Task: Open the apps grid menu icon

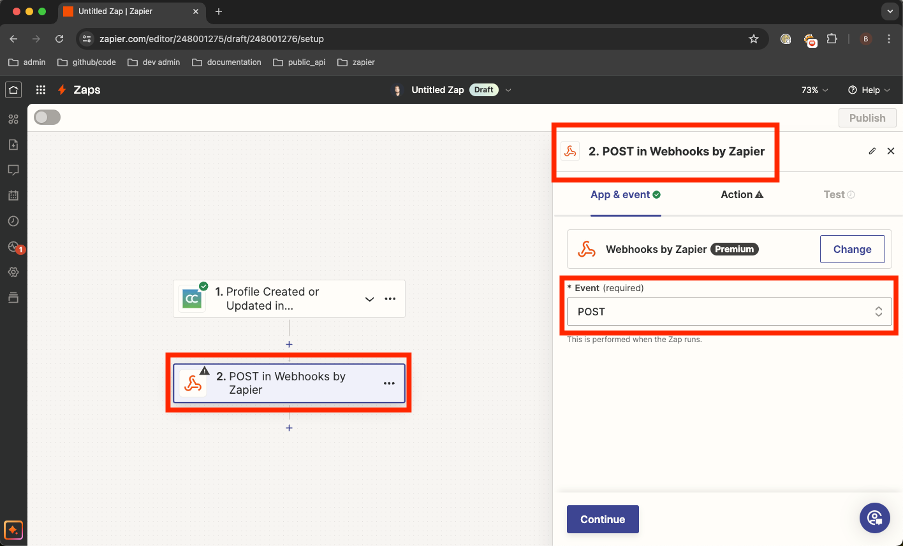Action: coord(40,90)
